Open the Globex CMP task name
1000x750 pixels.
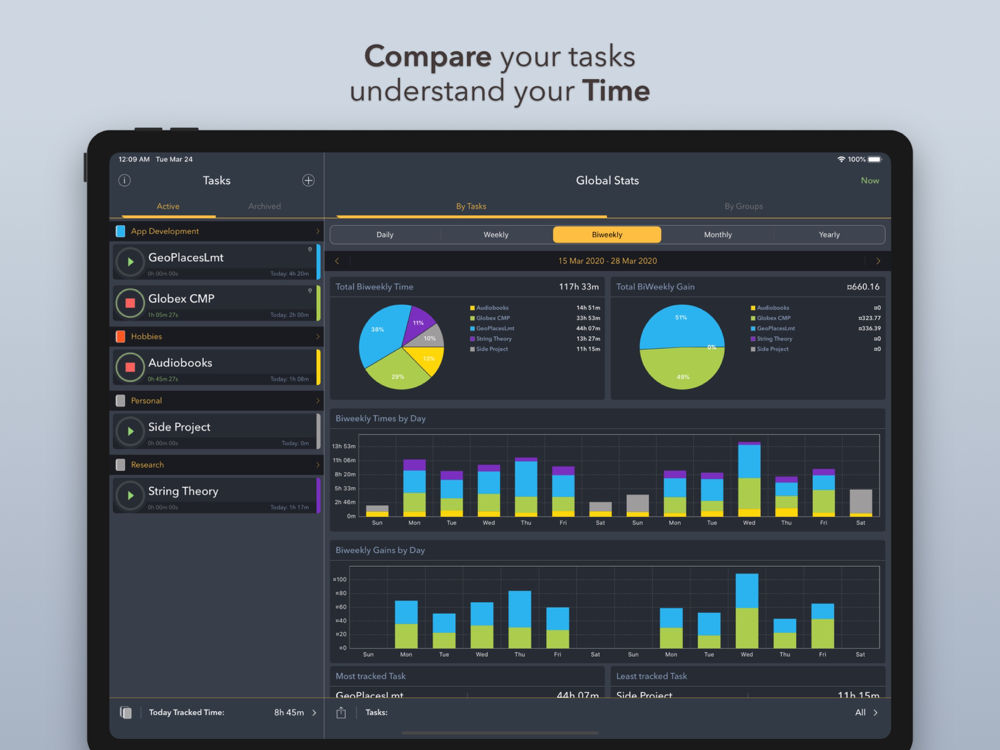click(x=181, y=298)
